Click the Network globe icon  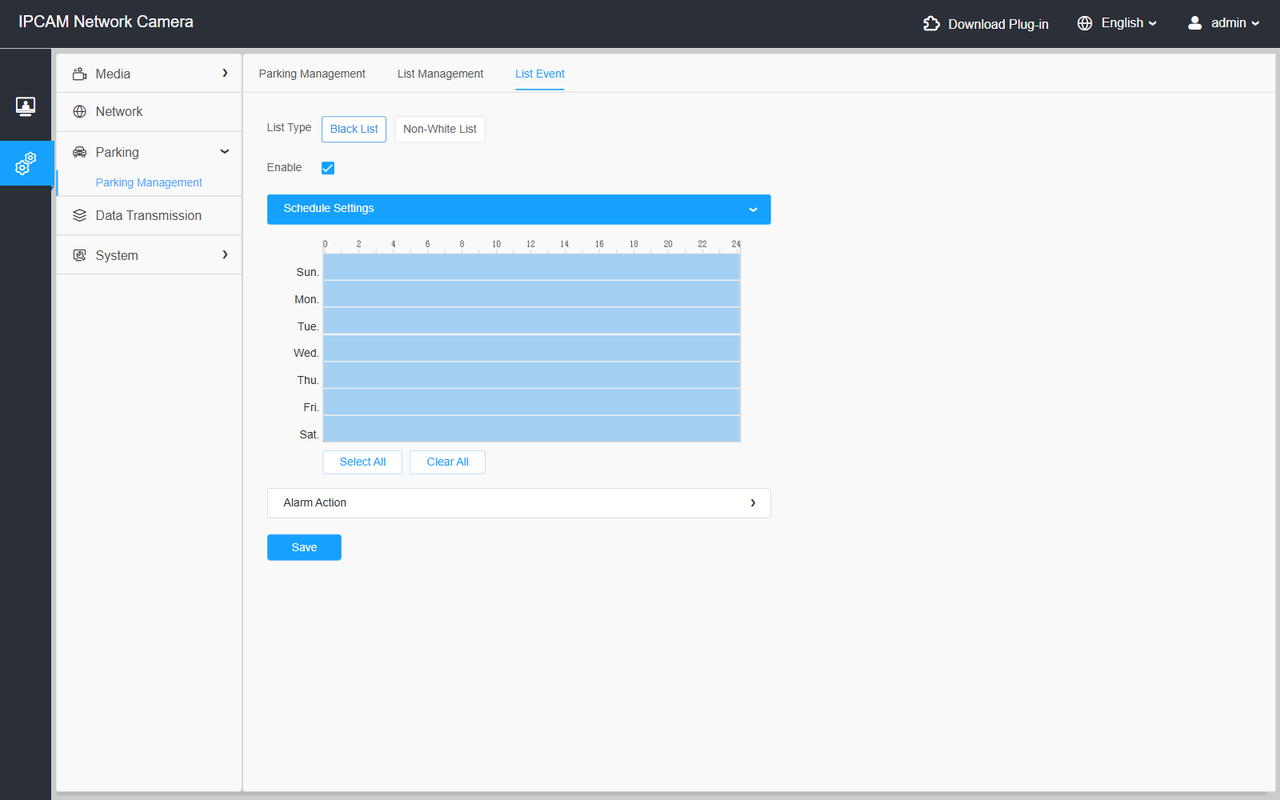pos(80,112)
